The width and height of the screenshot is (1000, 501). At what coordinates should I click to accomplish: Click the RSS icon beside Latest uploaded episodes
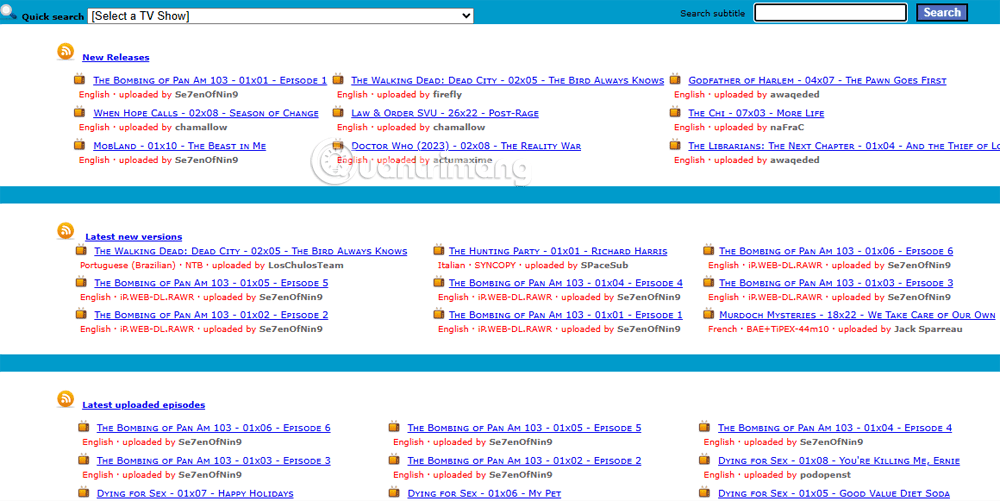[x=66, y=399]
